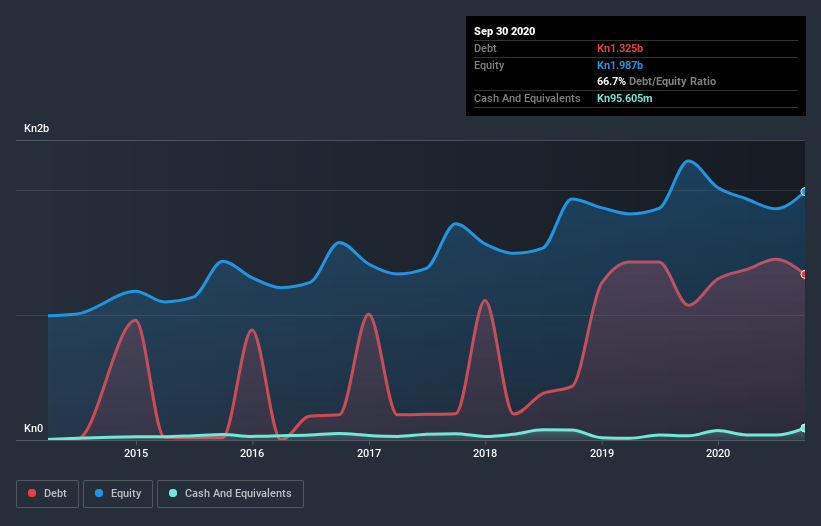The width and height of the screenshot is (821, 526).
Task: Click the Equity label in the tooltip
Action: pyautogui.click(x=489, y=65)
